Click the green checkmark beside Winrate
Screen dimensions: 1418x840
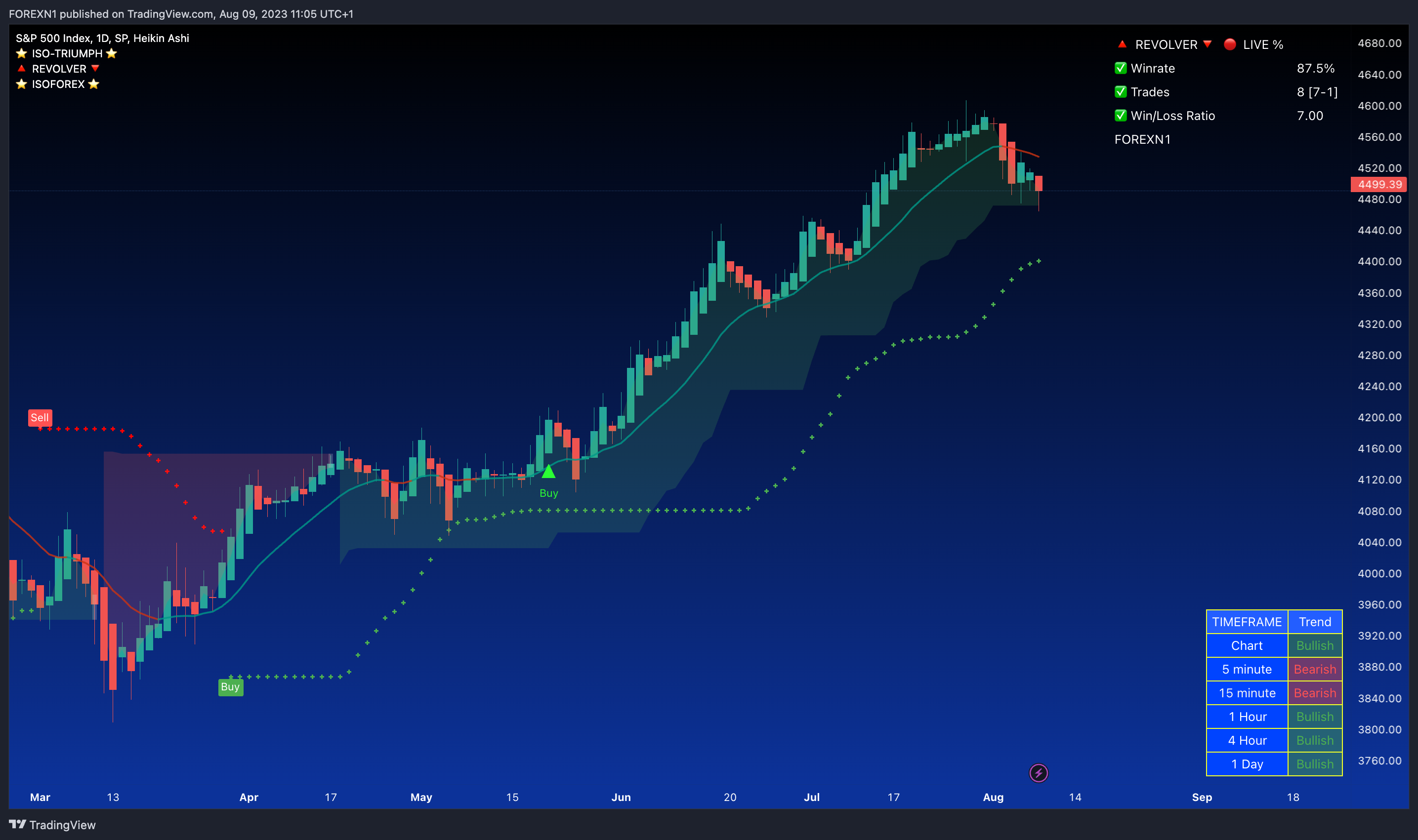[1121, 68]
